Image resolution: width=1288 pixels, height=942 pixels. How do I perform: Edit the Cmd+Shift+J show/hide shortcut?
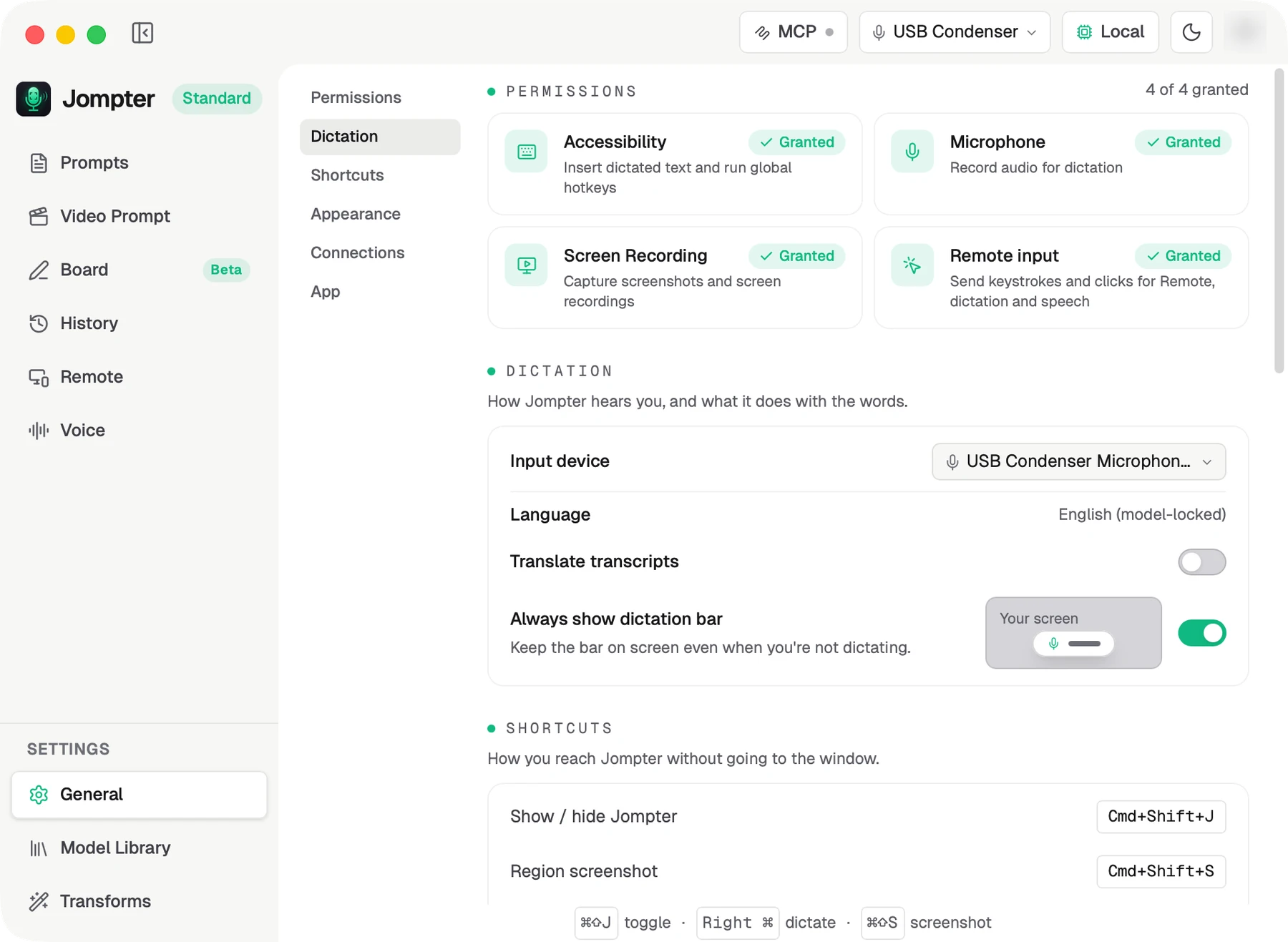point(1161,817)
